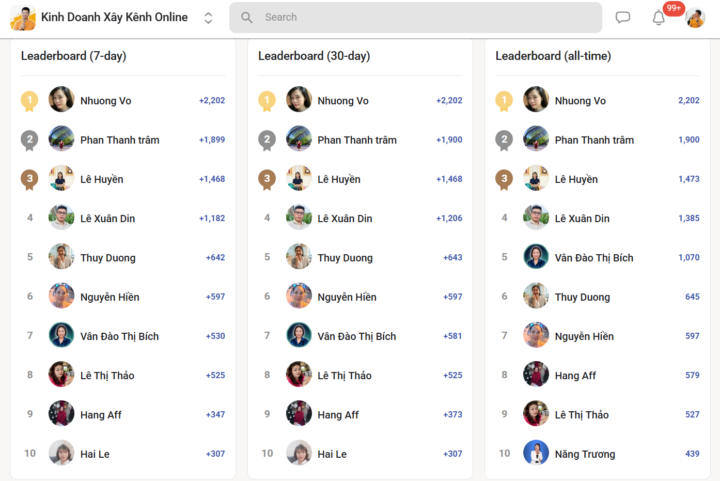720x481 pixels.
Task: Click the search magnifier icon
Action: 247,17
